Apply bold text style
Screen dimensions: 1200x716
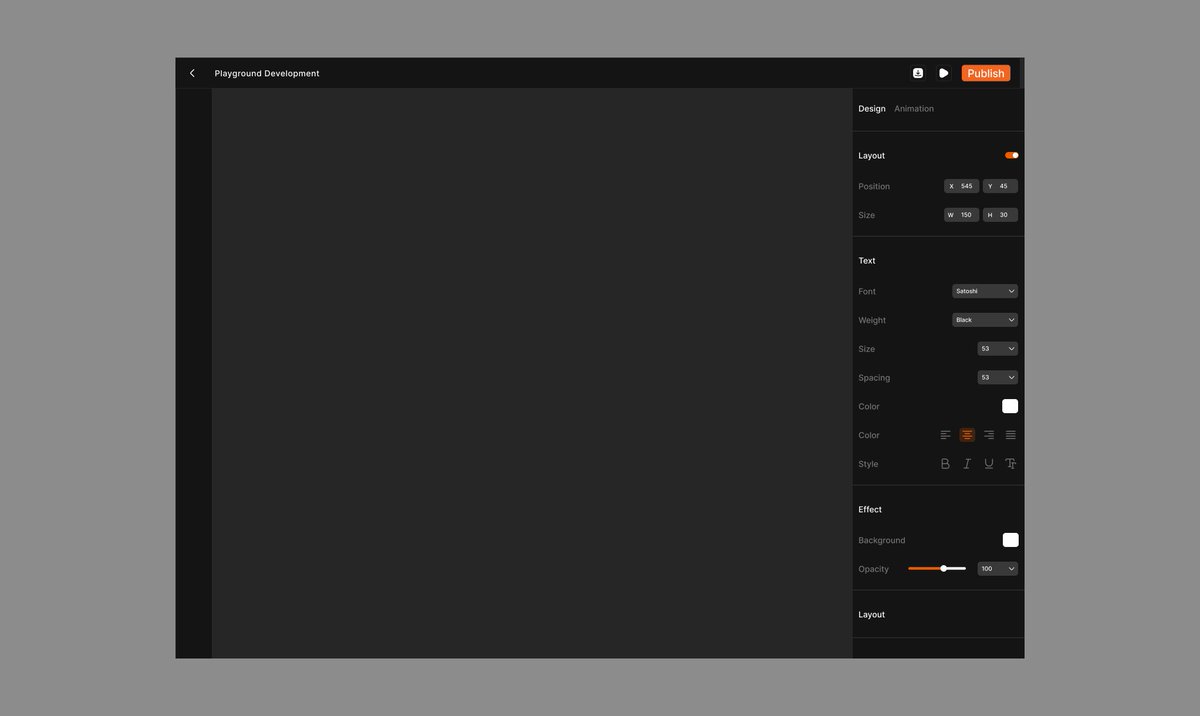[945, 464]
